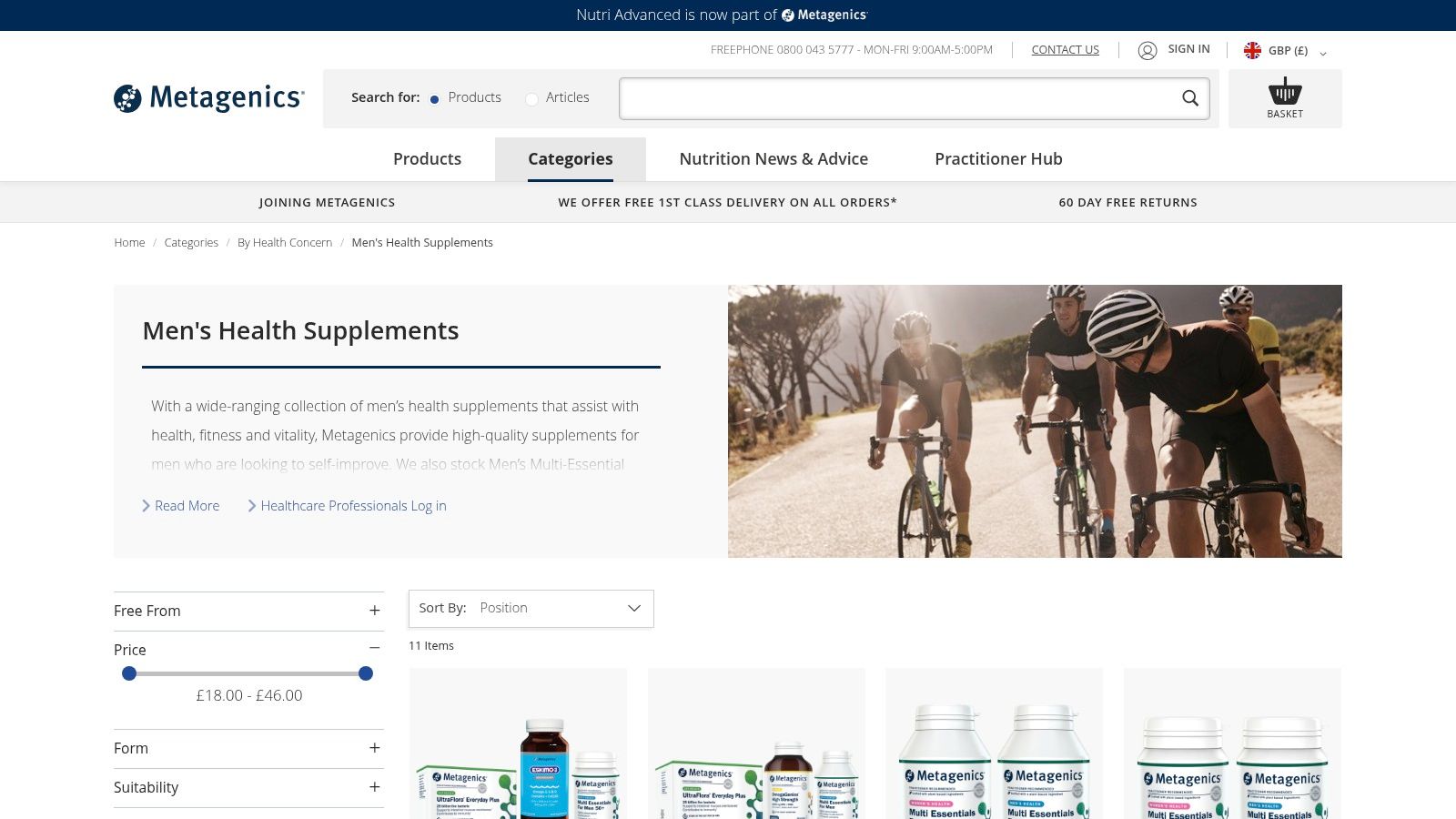The image size is (1456, 819).
Task: Click the free 1st class delivery banner
Action: (727, 203)
